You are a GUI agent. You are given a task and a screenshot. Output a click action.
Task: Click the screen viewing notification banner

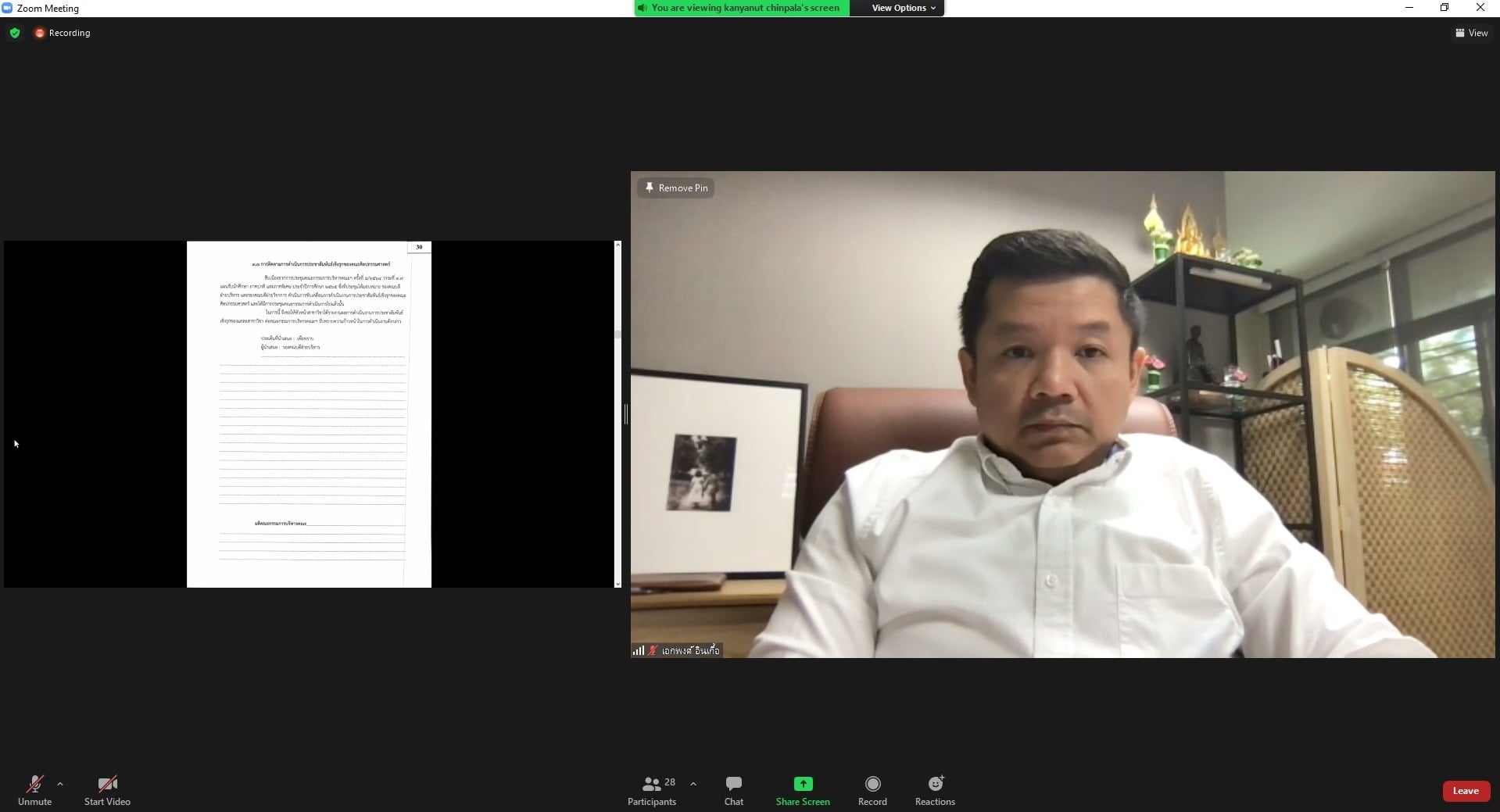click(x=743, y=8)
